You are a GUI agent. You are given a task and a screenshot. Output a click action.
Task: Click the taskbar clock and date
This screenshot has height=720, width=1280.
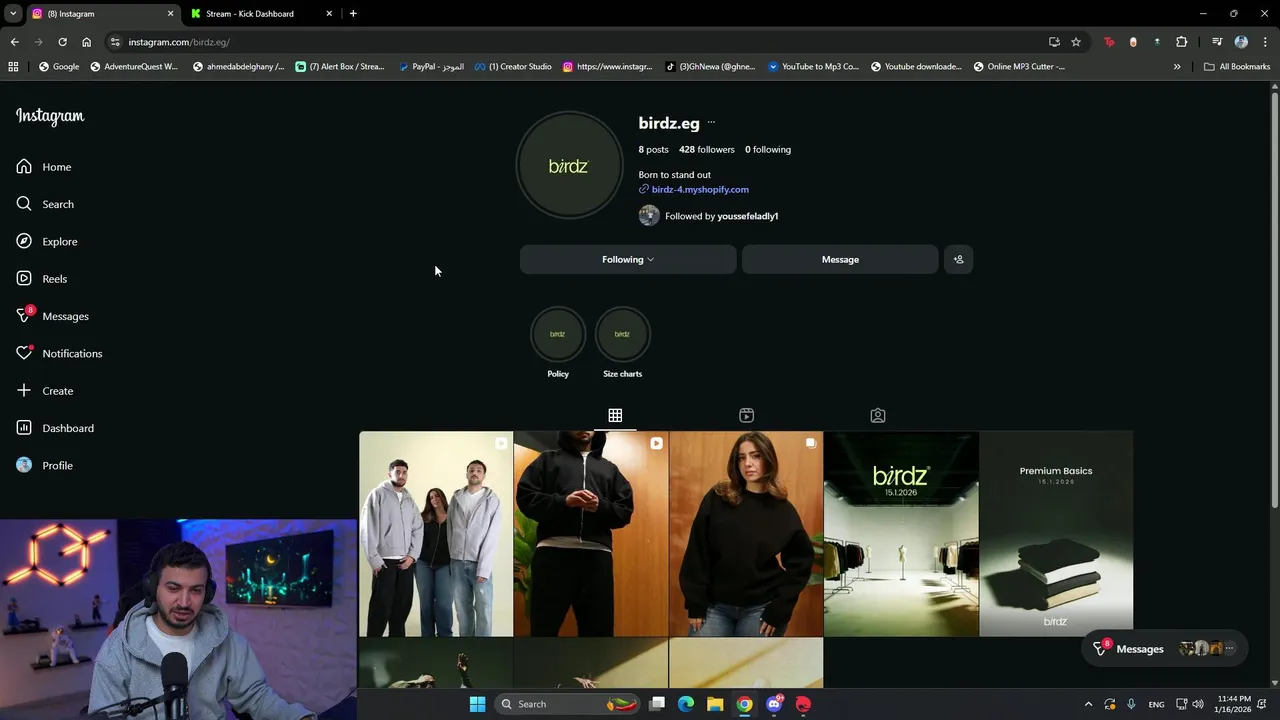[1234, 704]
